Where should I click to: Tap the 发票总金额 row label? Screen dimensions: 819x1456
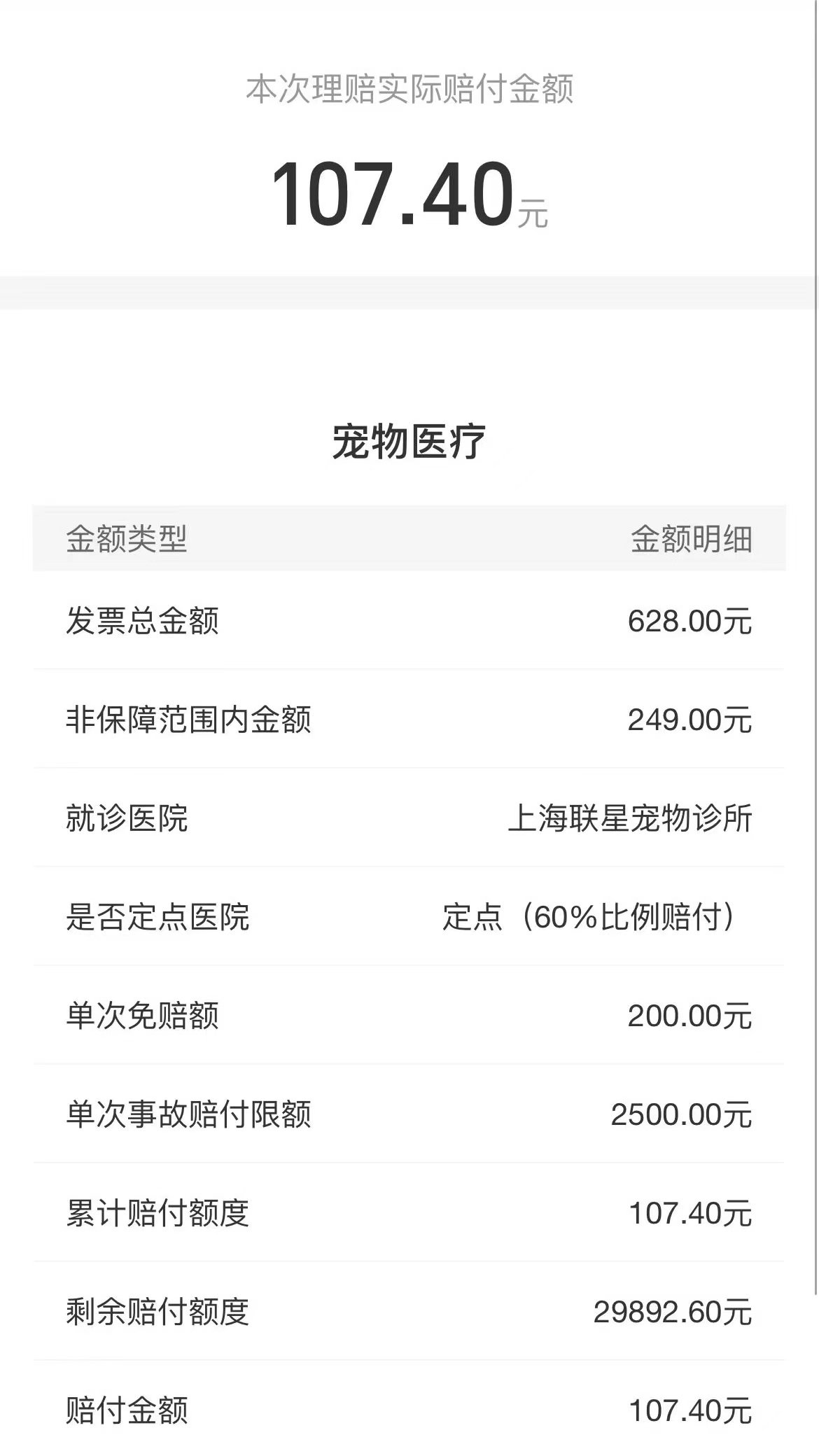click(142, 621)
